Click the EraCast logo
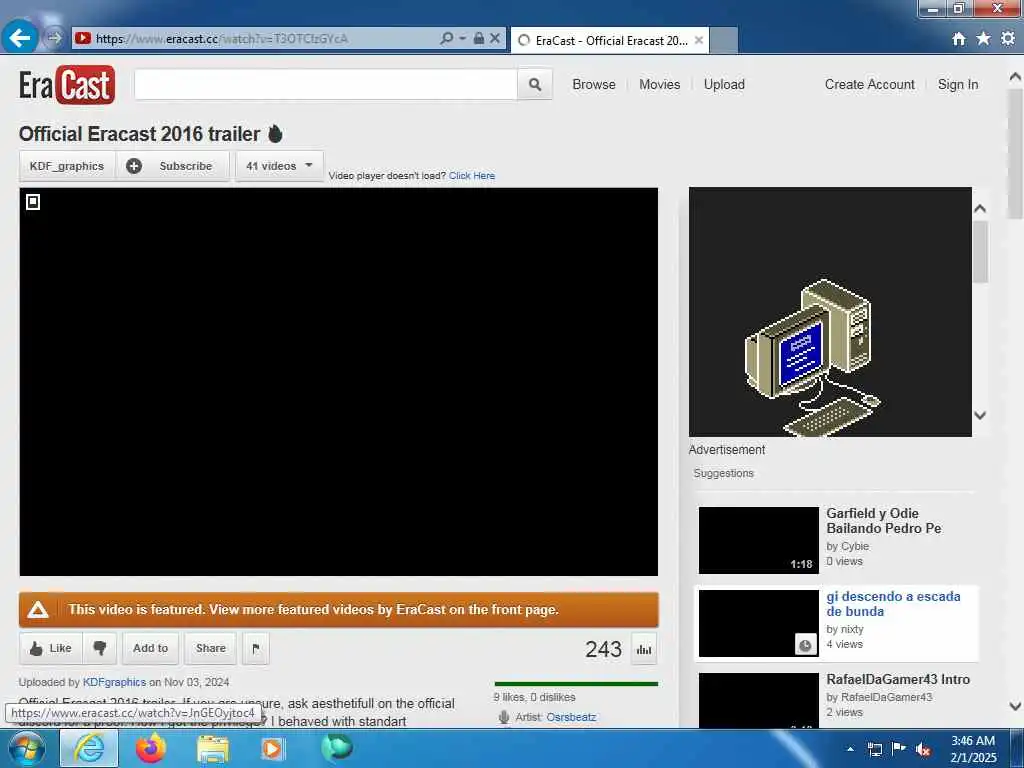This screenshot has height=768, width=1024. pos(67,85)
